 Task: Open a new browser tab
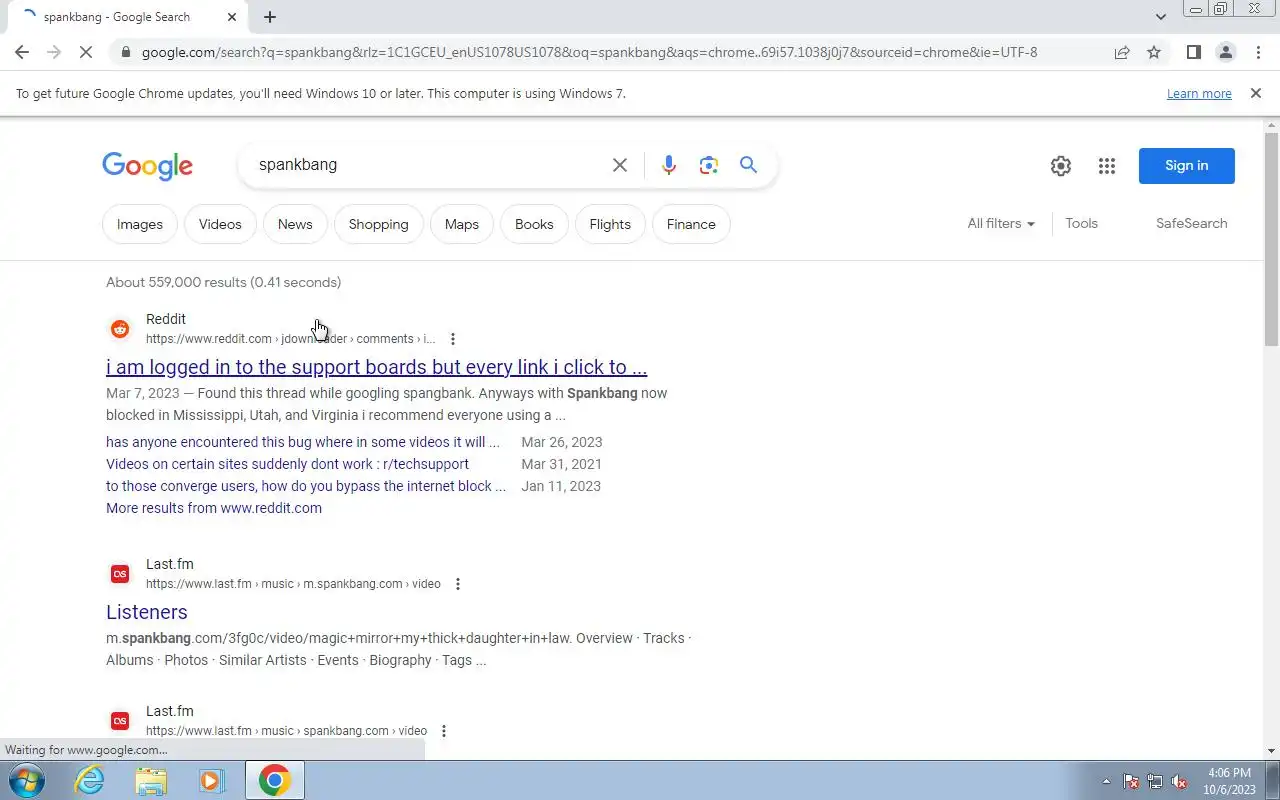coord(270,17)
